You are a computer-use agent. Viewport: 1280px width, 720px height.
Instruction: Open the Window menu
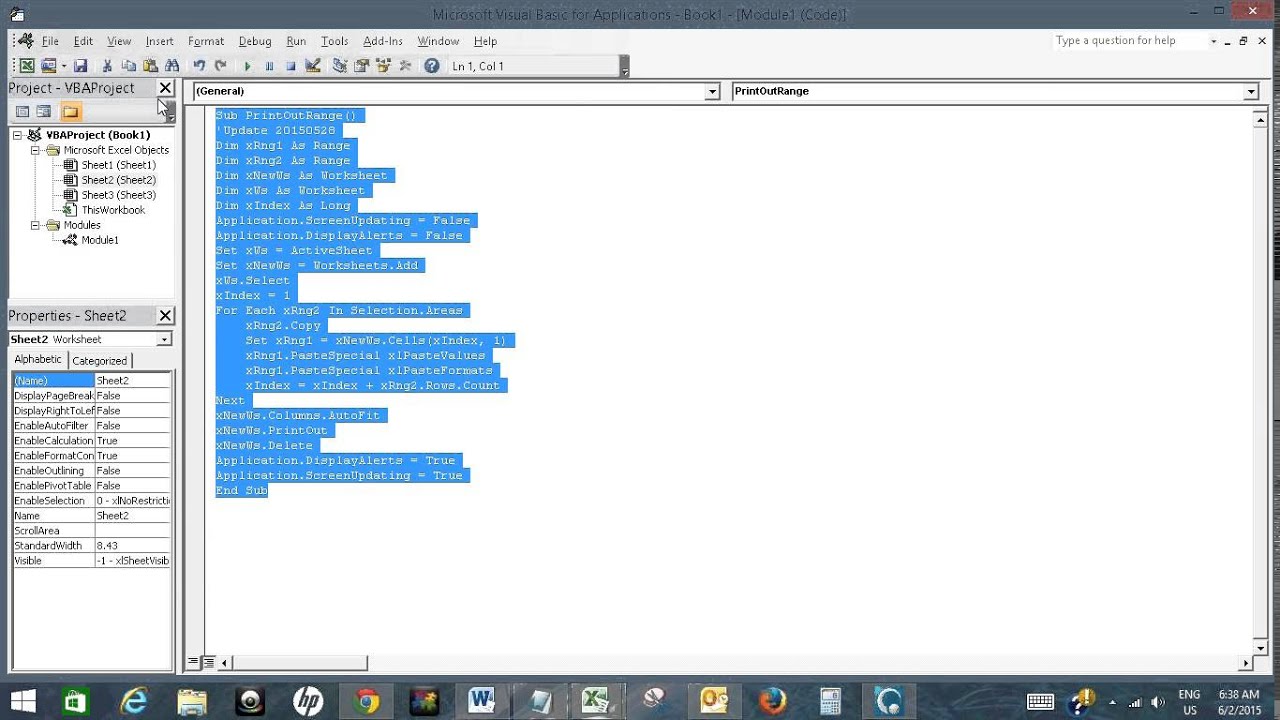point(438,41)
